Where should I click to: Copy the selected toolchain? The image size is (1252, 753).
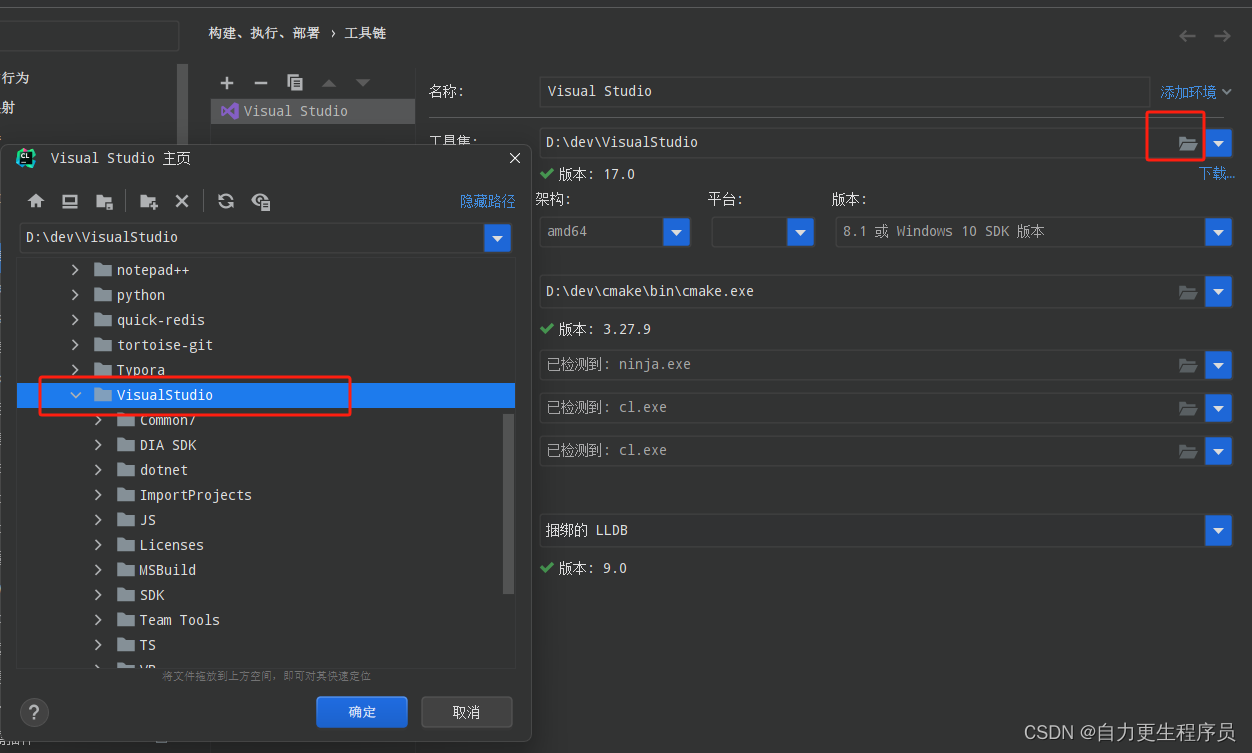click(x=295, y=83)
